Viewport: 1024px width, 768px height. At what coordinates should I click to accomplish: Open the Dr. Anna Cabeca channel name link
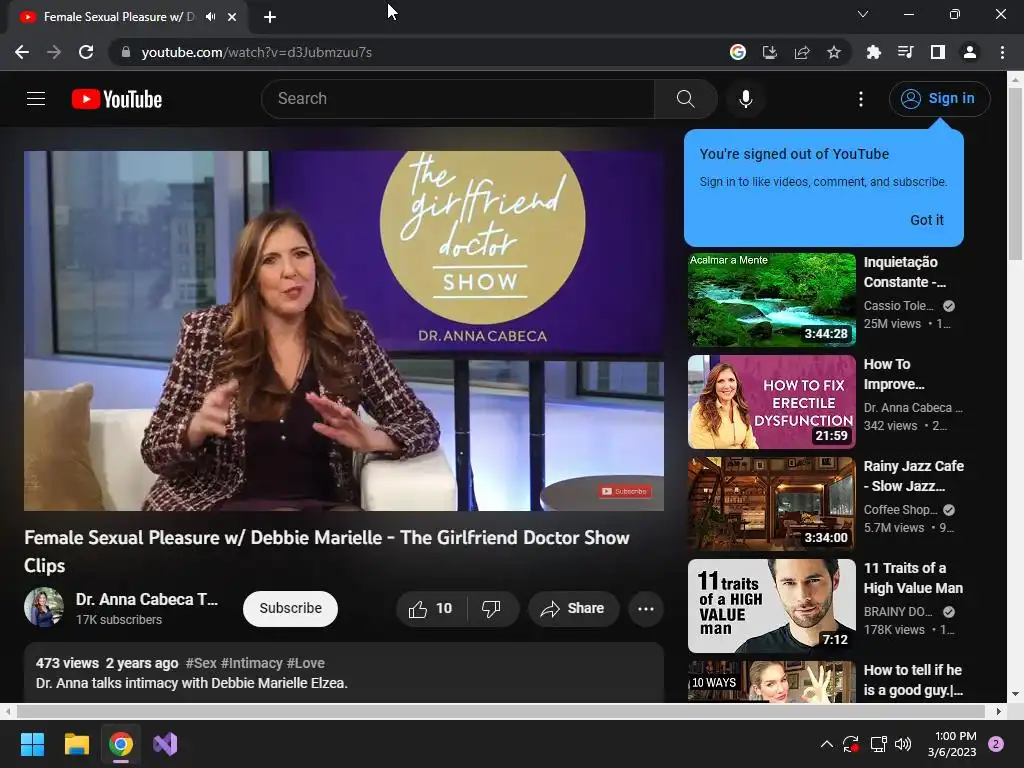(146, 599)
